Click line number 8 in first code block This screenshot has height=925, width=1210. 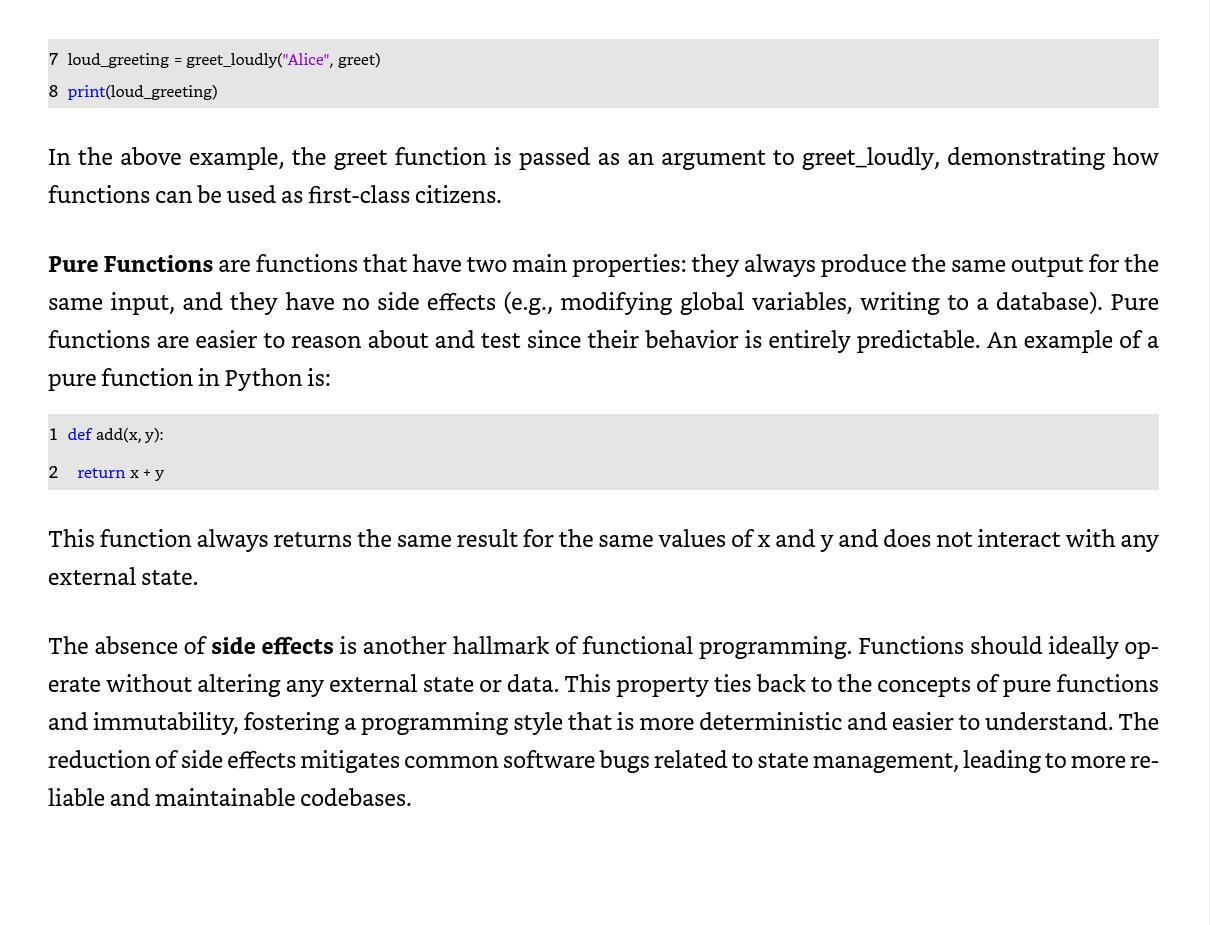pos(53,91)
